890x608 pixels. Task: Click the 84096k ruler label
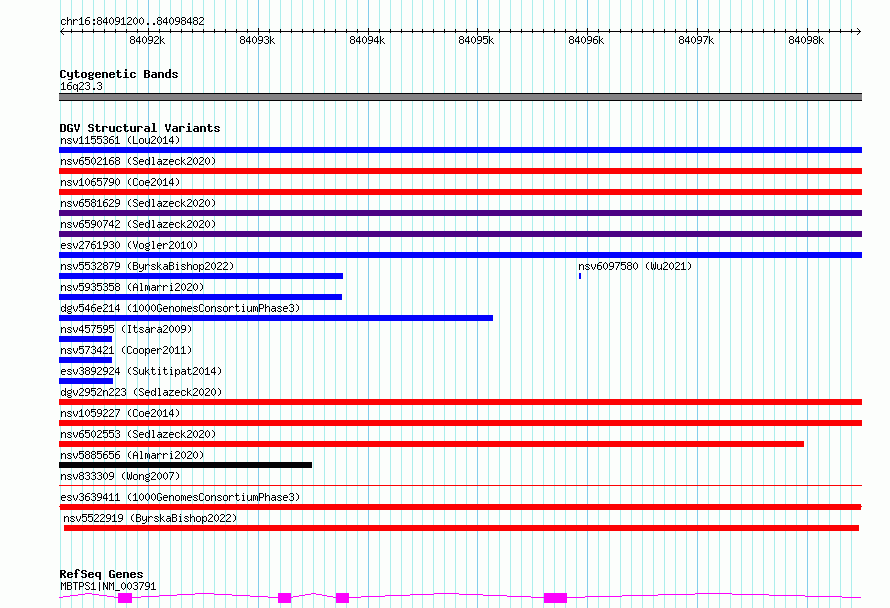pyautogui.click(x=586, y=40)
